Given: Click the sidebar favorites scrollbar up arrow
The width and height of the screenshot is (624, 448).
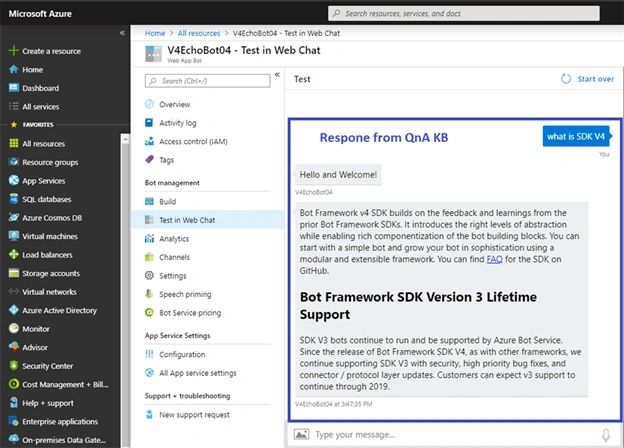Looking at the screenshot, I should 125,139.
